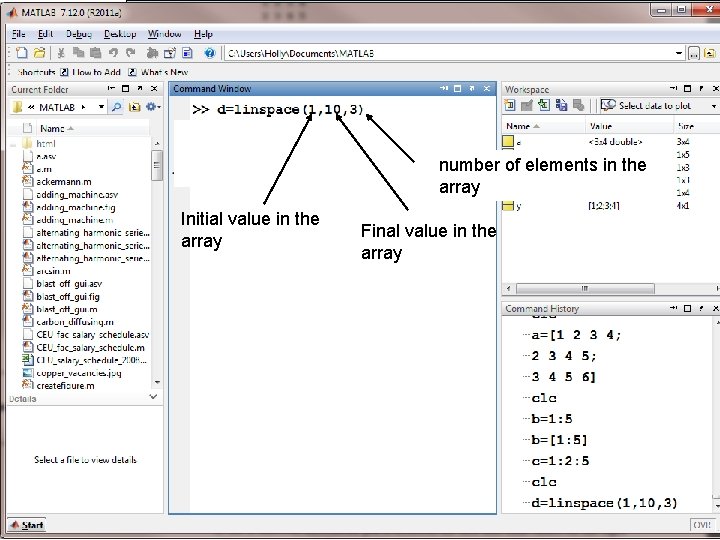
Task: Select file arcsin.m
Action: pos(53,271)
